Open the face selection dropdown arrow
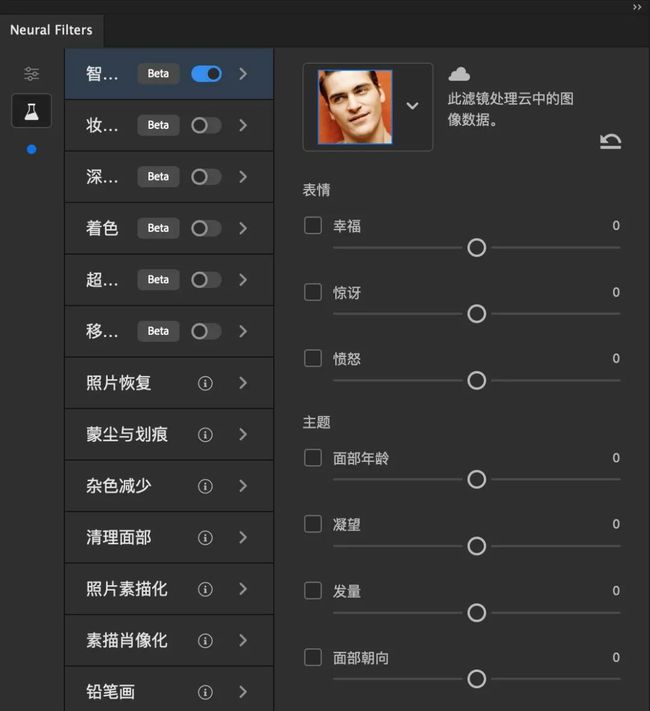This screenshot has width=650, height=711. (412, 106)
